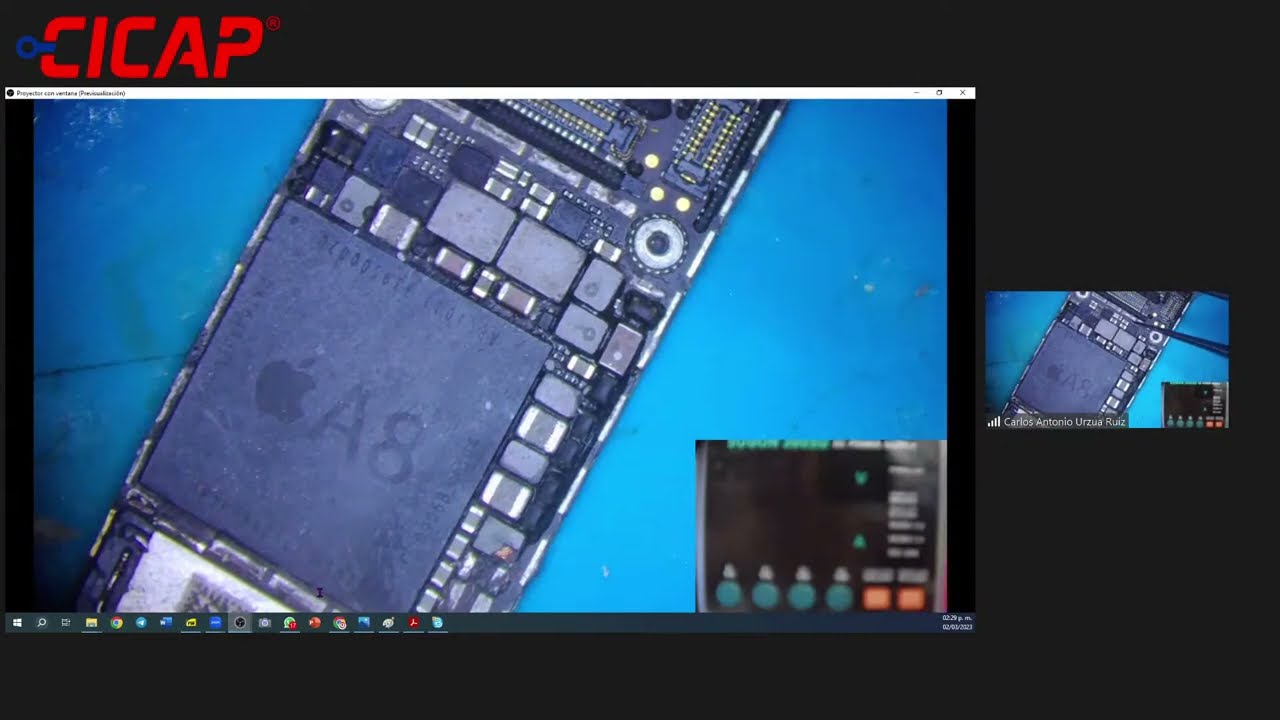
Task: Open WhatsApp from the taskbar
Action: (x=290, y=623)
